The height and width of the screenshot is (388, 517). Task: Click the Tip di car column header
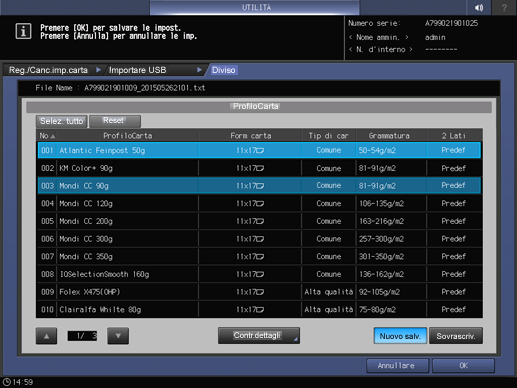click(x=328, y=136)
